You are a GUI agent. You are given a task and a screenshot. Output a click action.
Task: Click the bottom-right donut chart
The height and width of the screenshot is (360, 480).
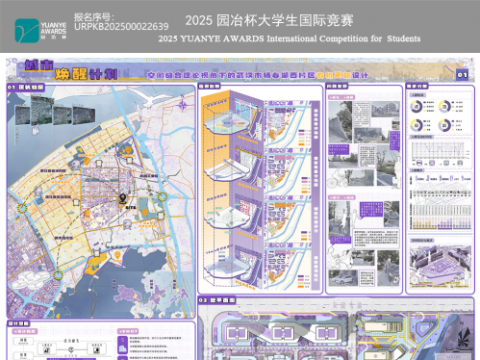pos(444,125)
